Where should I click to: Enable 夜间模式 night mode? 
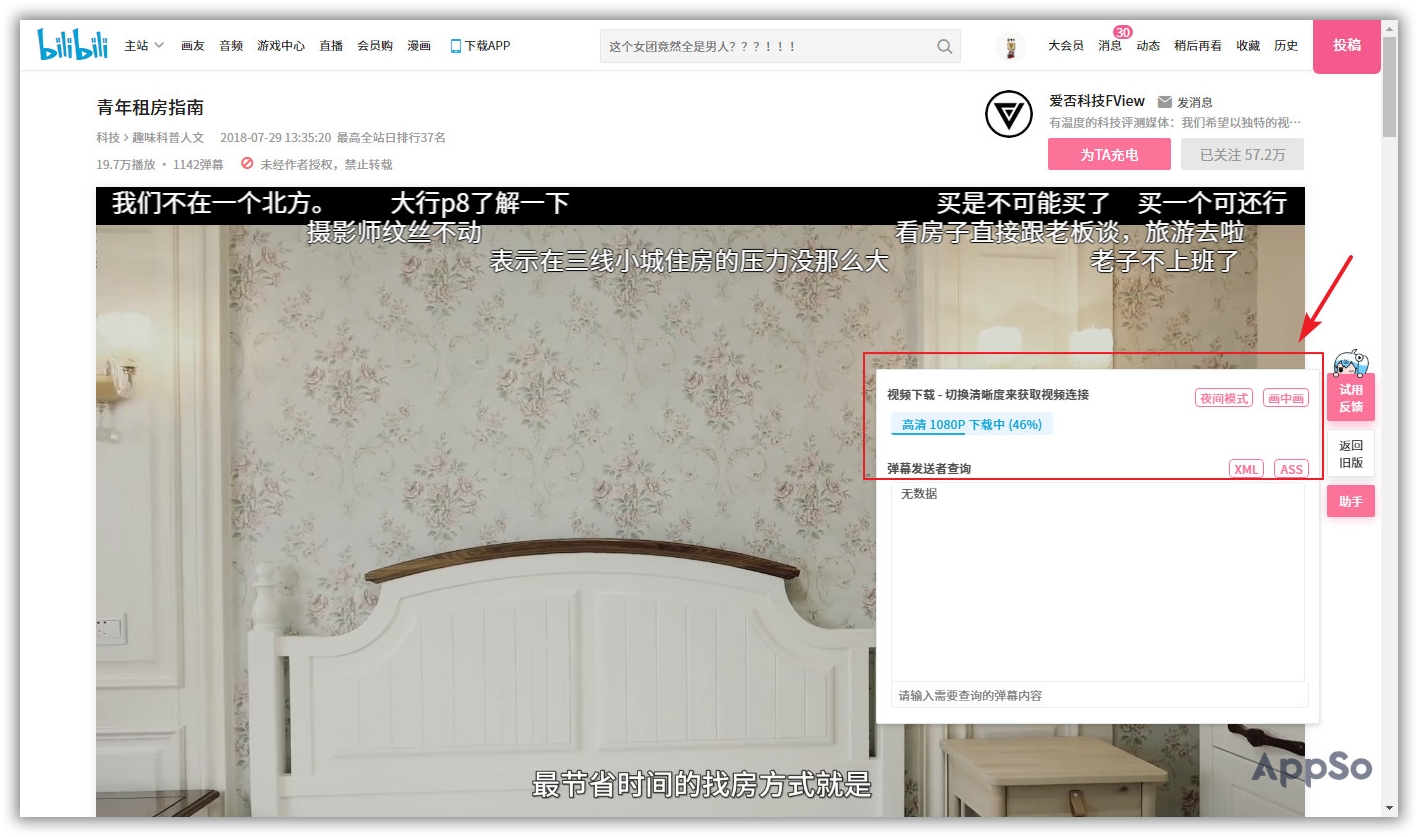tap(1222, 397)
